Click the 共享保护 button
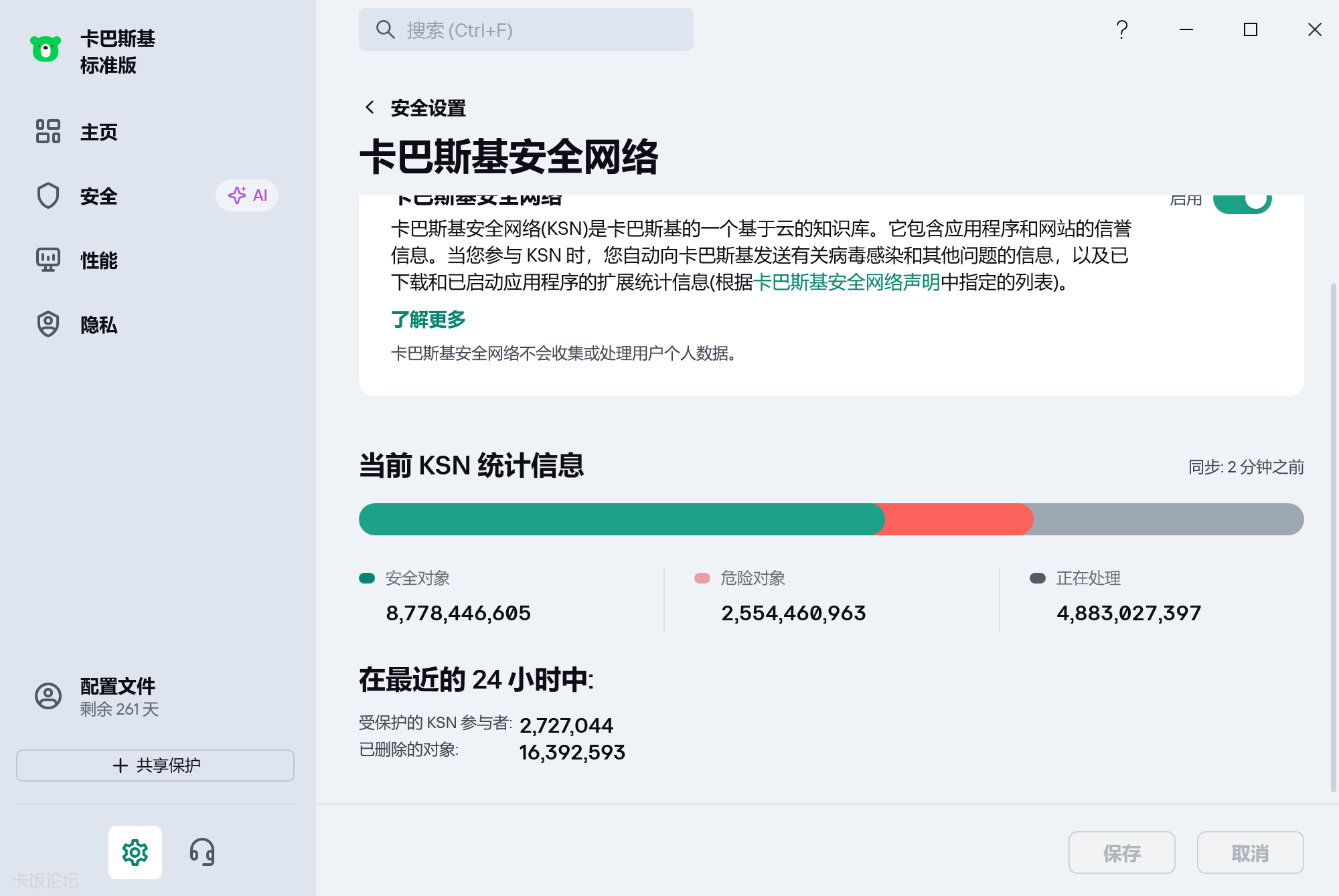 (155, 765)
